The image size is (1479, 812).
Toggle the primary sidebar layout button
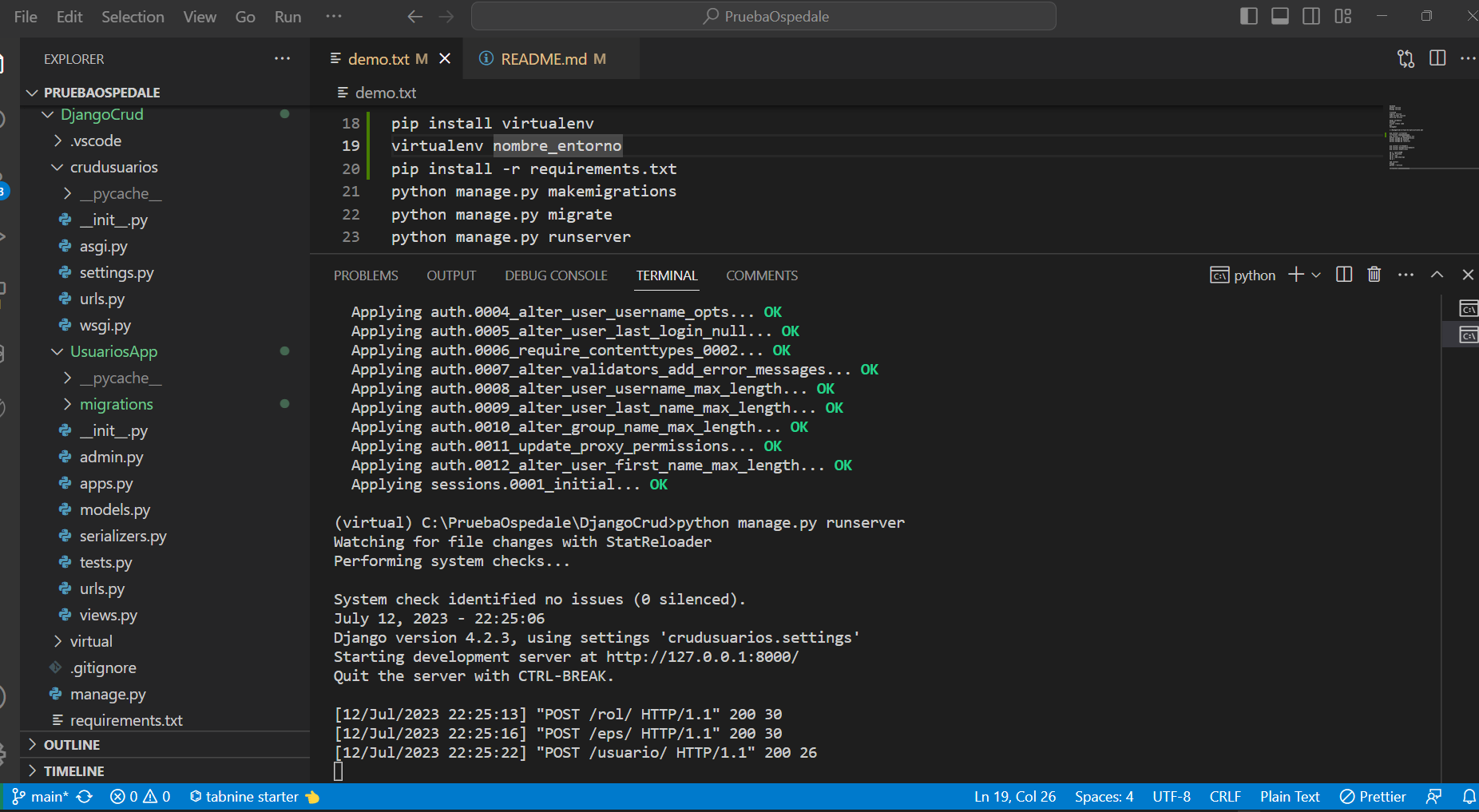pyautogui.click(x=1249, y=16)
